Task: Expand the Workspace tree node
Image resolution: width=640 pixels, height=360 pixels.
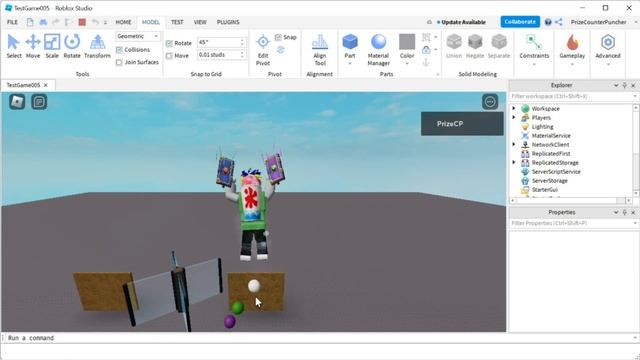Action: pyautogui.click(x=514, y=109)
